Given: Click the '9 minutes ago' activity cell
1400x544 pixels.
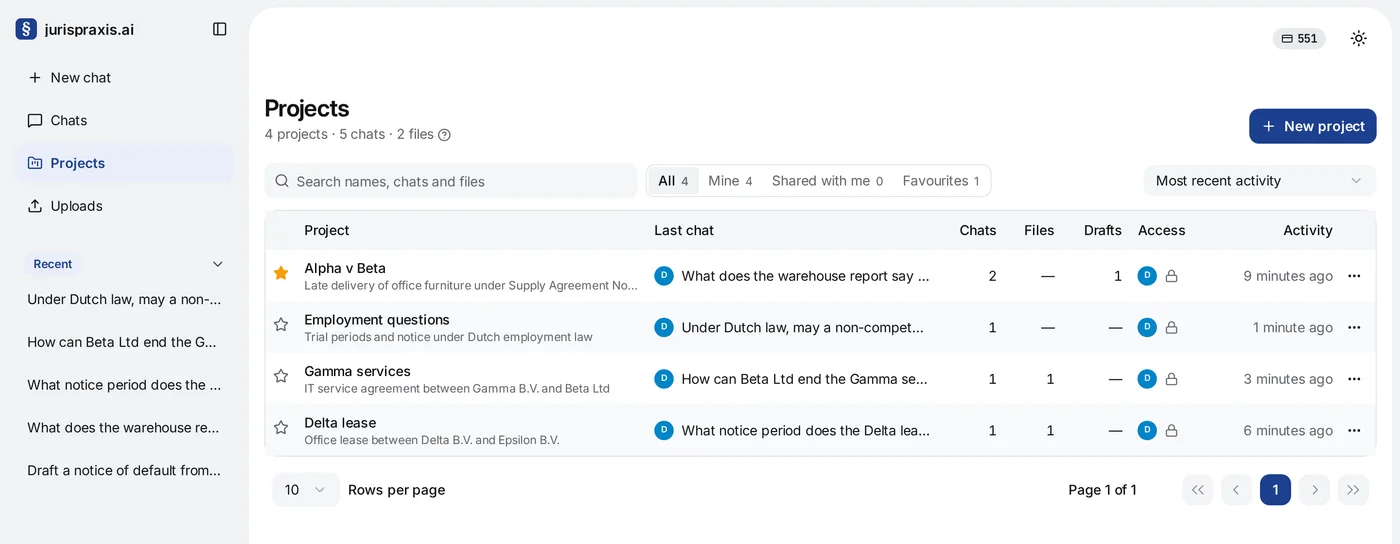Looking at the screenshot, I should click(x=1288, y=276).
